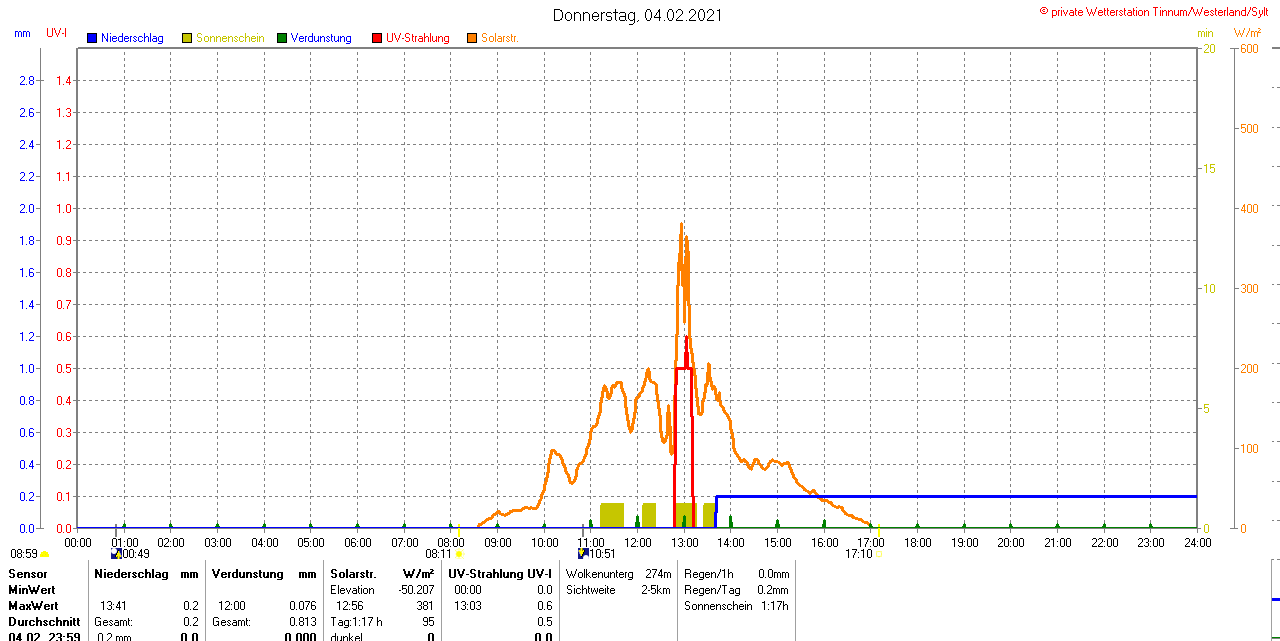Viewport: 1280px width, 641px height.
Task: Click the Niederschlag legend label
Action: point(132,38)
